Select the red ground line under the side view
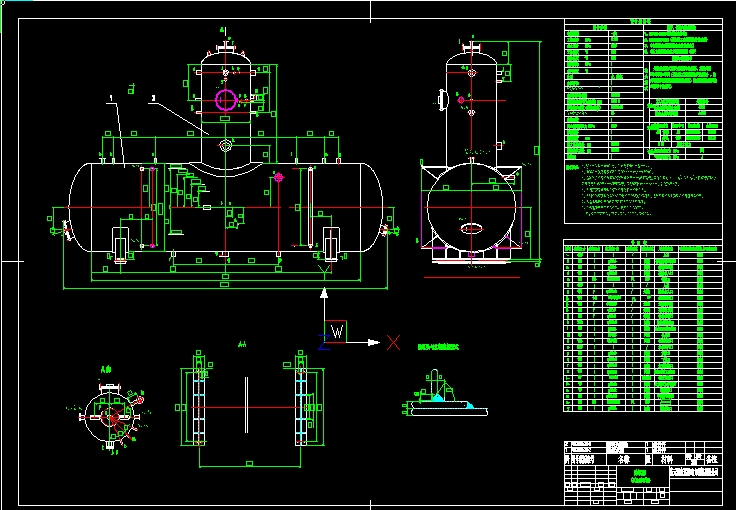 pyautogui.click(x=472, y=277)
